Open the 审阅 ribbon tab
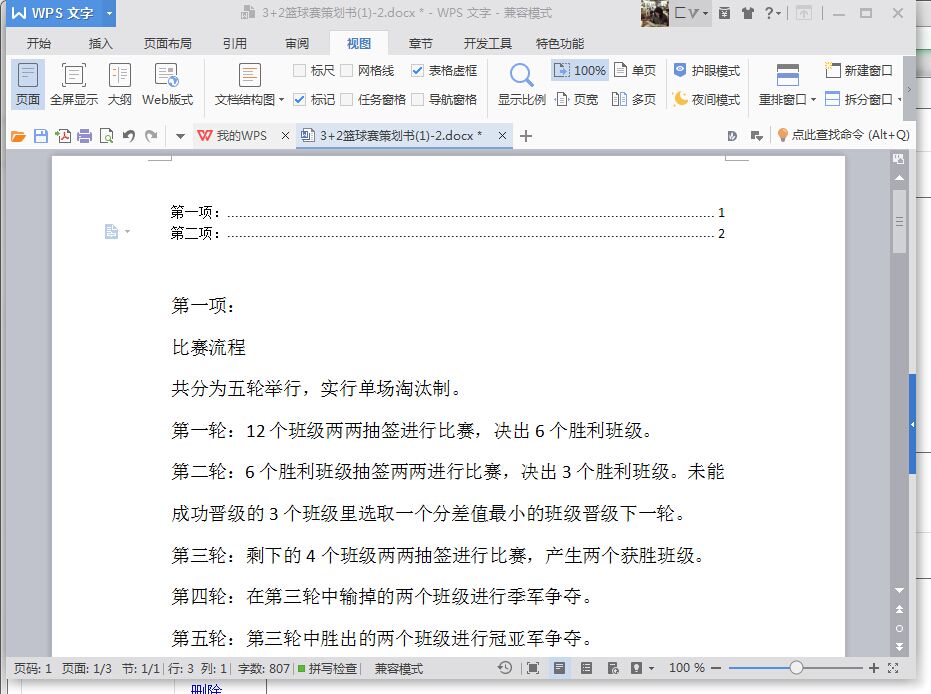 [297, 43]
